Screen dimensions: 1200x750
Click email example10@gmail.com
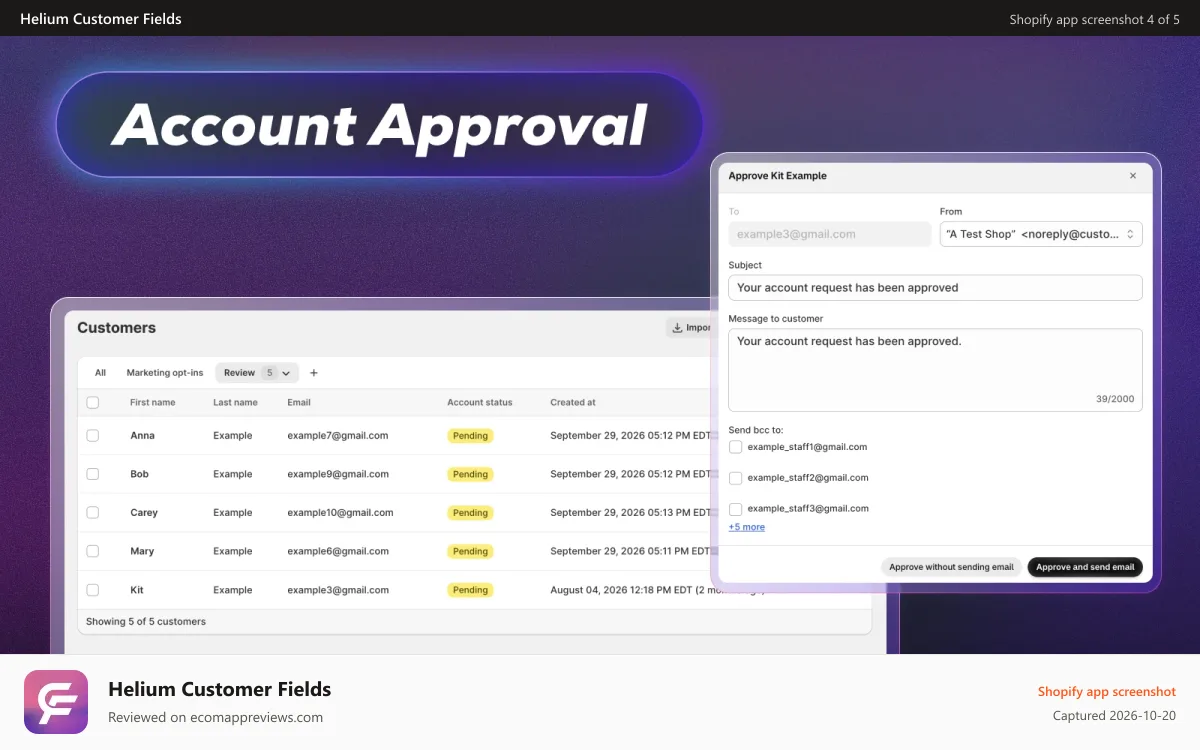(340, 513)
